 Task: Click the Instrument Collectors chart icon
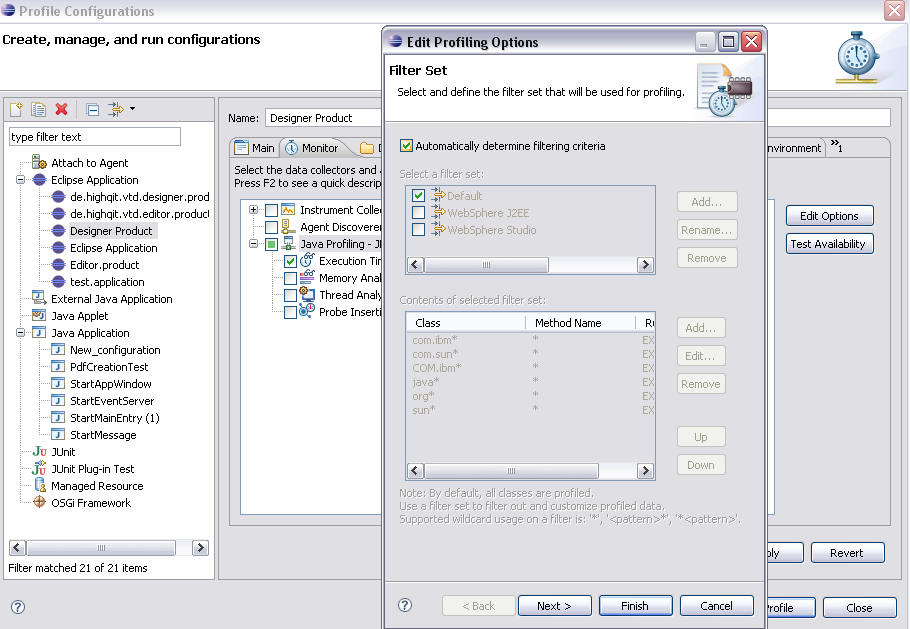pyautogui.click(x=288, y=209)
